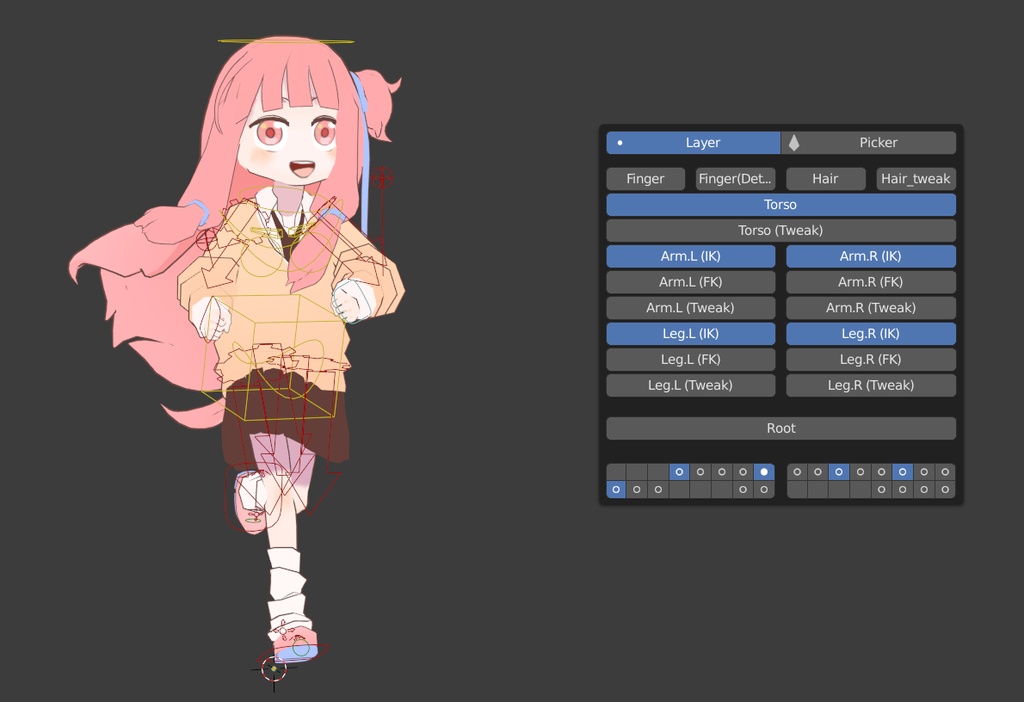Click the blue cell starting the left grid's bottom row
The image size is (1024, 702).
click(x=617, y=489)
